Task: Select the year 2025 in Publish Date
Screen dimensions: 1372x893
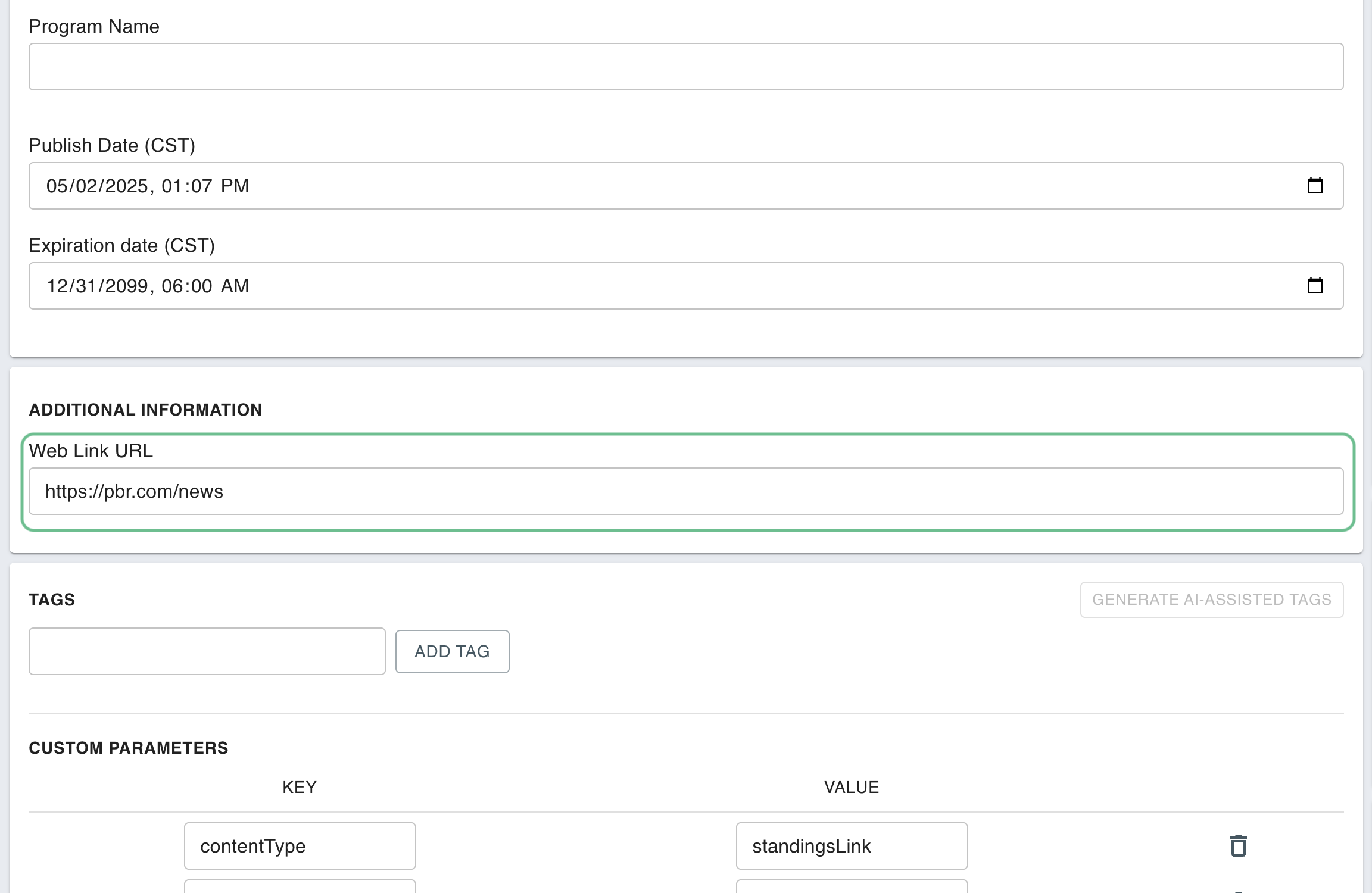Action: pos(126,186)
